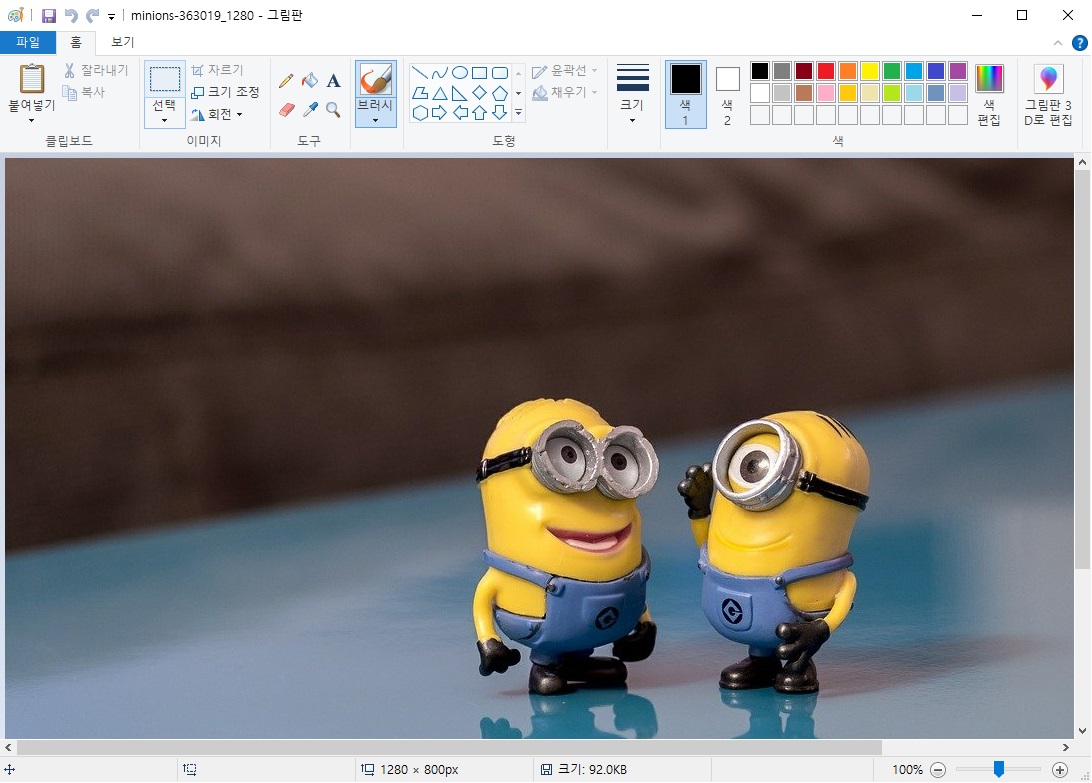
Task: Choose the Rounded rectangle shape
Action: 499,72
